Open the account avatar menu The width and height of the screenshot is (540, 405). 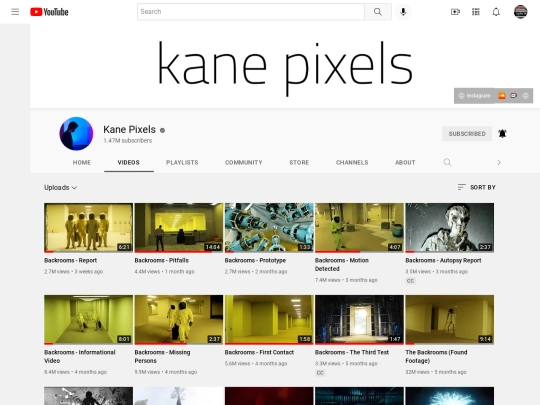point(520,12)
